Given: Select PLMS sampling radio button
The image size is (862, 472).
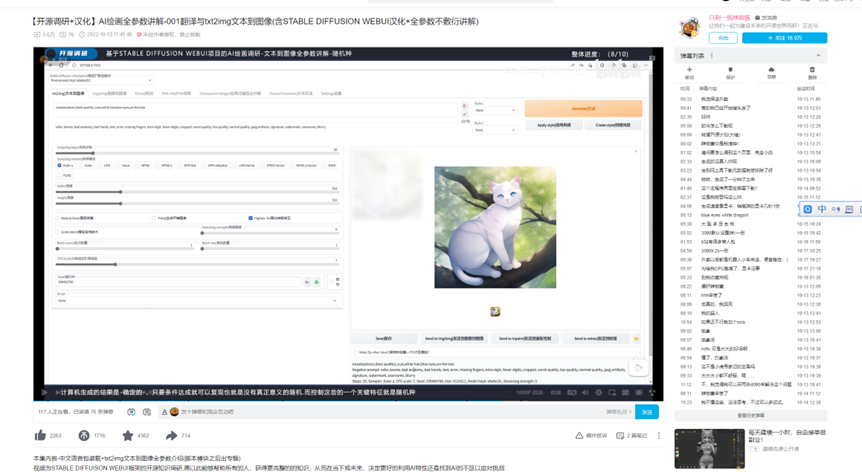Looking at the screenshot, I should pos(60,175).
